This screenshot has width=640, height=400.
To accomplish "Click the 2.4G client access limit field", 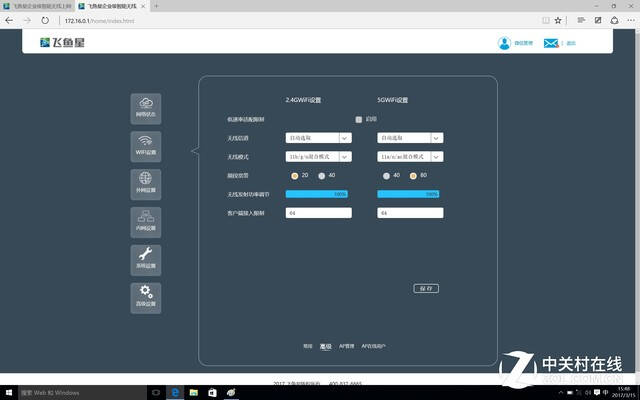I will tap(318, 213).
